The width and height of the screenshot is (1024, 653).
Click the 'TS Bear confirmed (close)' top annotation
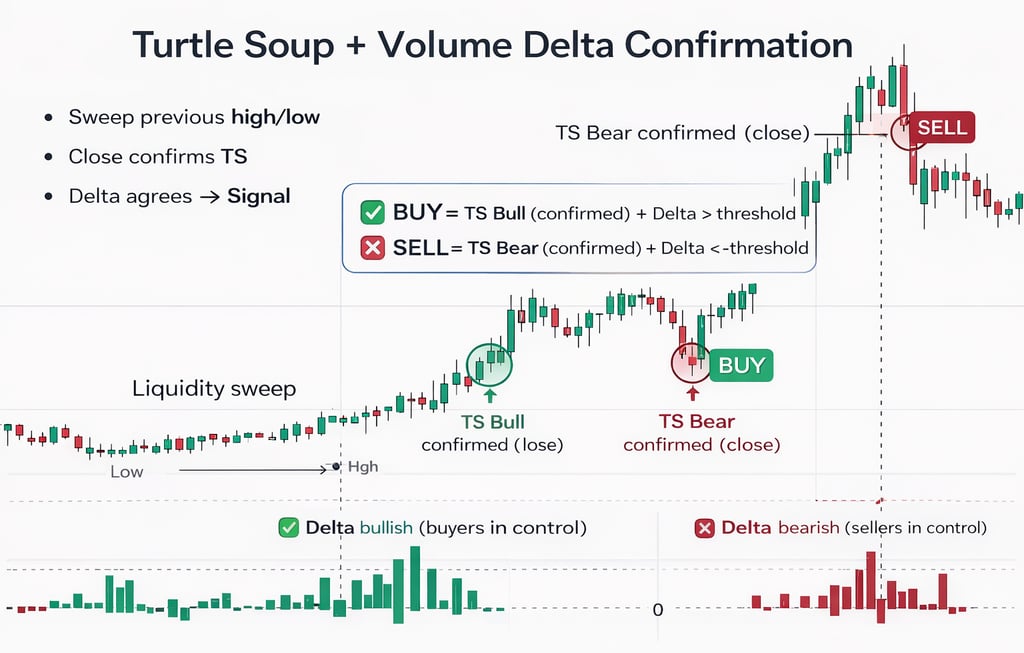click(x=681, y=132)
